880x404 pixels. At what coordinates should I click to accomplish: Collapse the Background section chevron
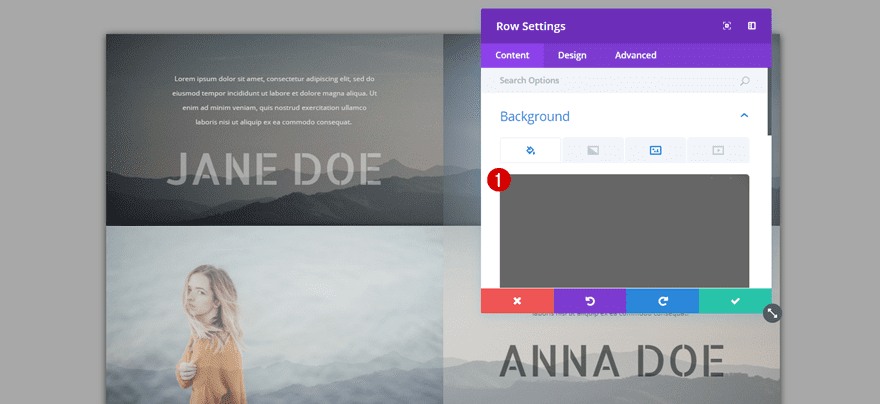pyautogui.click(x=744, y=116)
